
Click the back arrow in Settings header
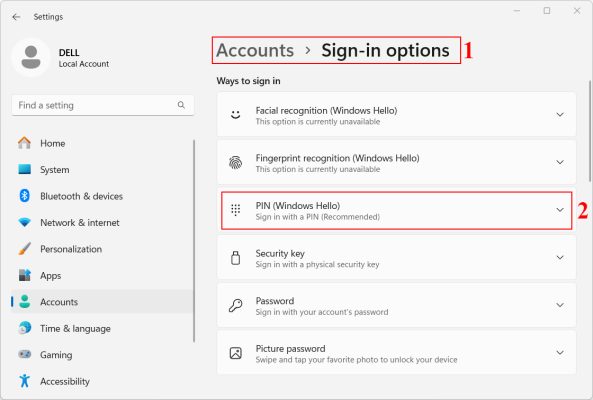tap(16, 17)
